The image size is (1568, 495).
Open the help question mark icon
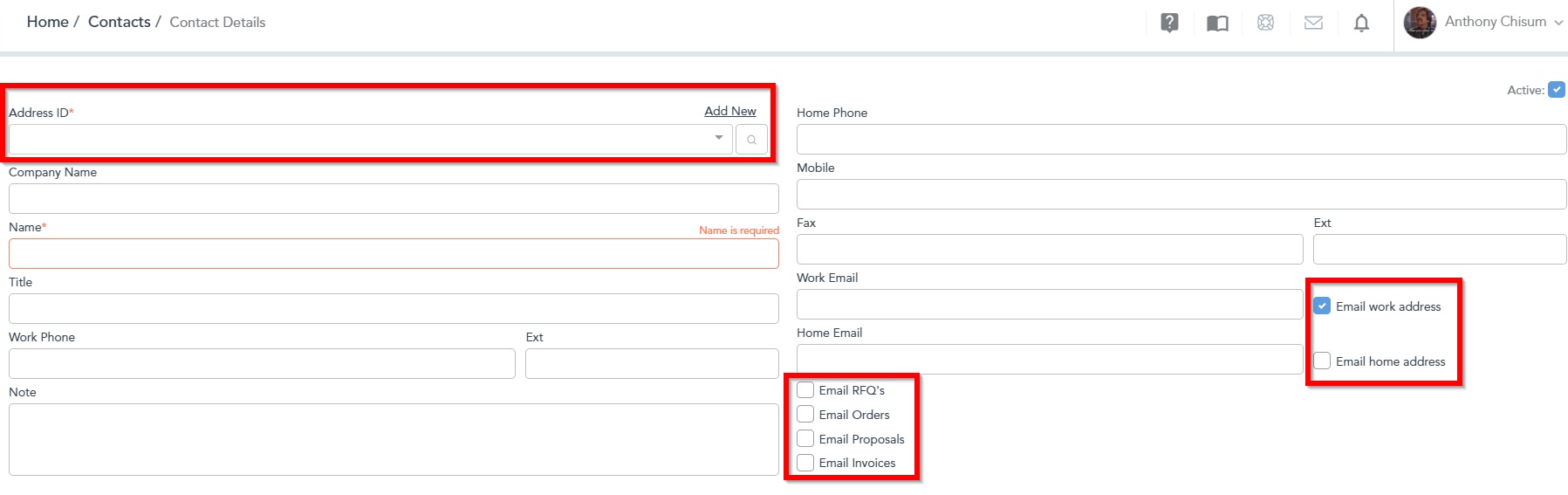(x=1169, y=23)
